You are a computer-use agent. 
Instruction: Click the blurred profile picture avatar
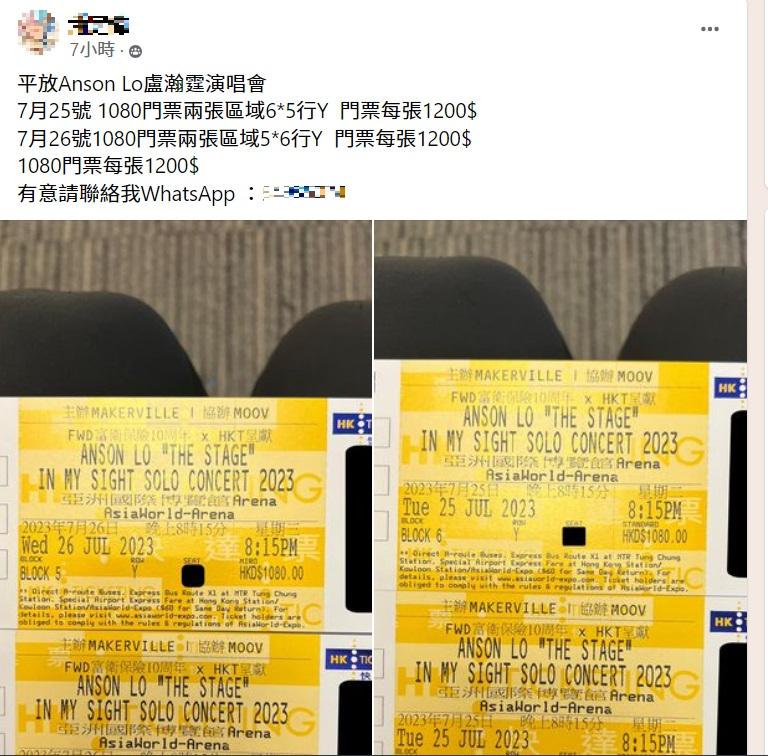tap(38, 31)
